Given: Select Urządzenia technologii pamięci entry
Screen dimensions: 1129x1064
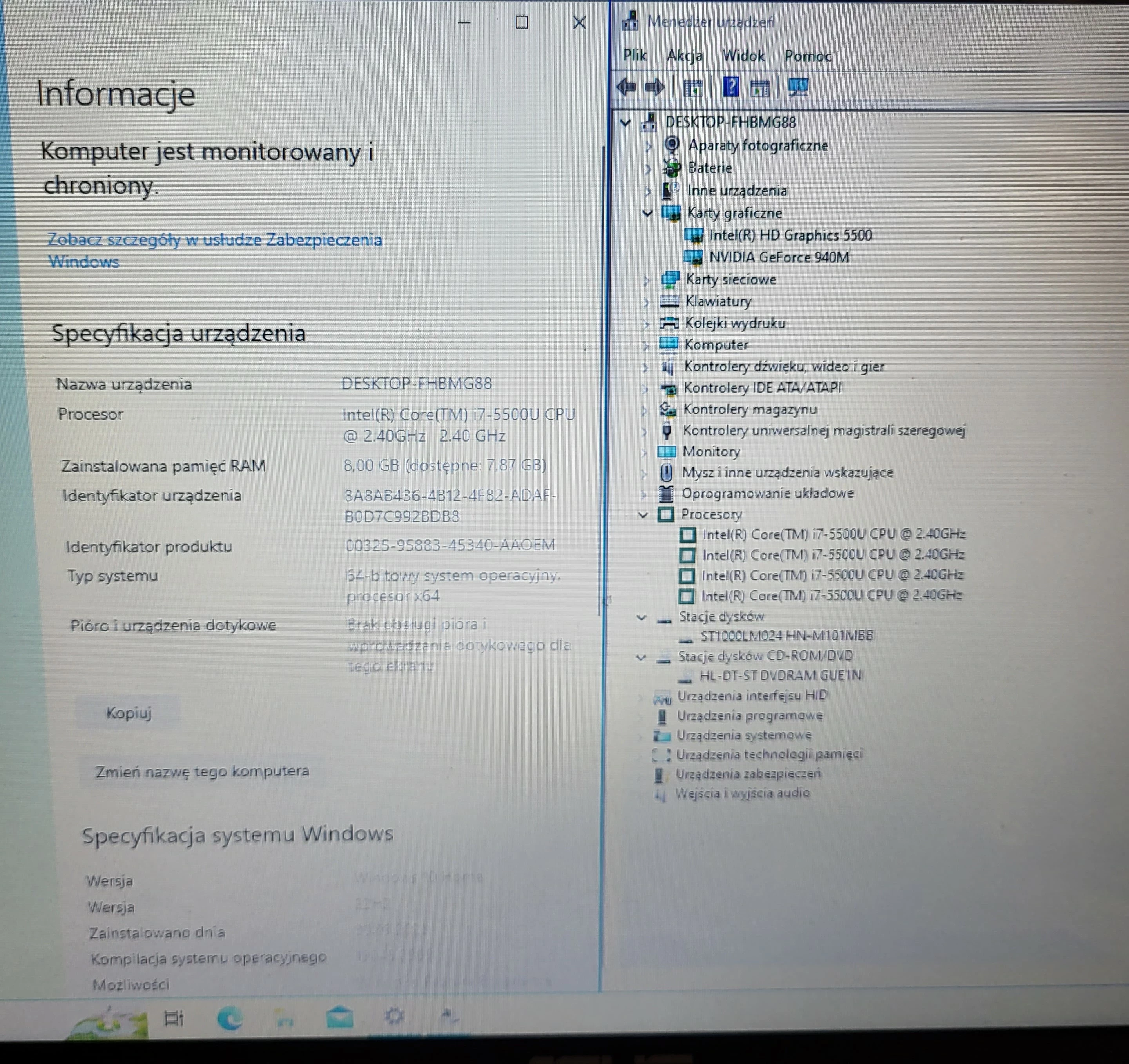Looking at the screenshot, I should pos(770,755).
